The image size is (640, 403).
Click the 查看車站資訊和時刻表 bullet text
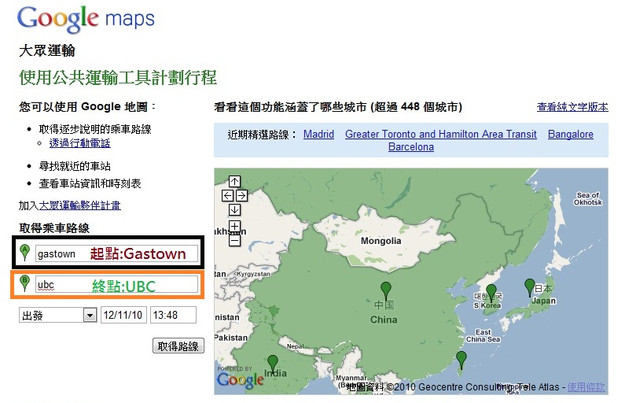pos(90,184)
